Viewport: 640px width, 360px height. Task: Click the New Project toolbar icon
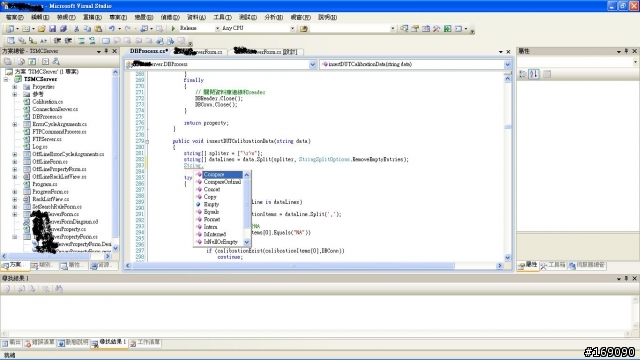(x=10, y=29)
